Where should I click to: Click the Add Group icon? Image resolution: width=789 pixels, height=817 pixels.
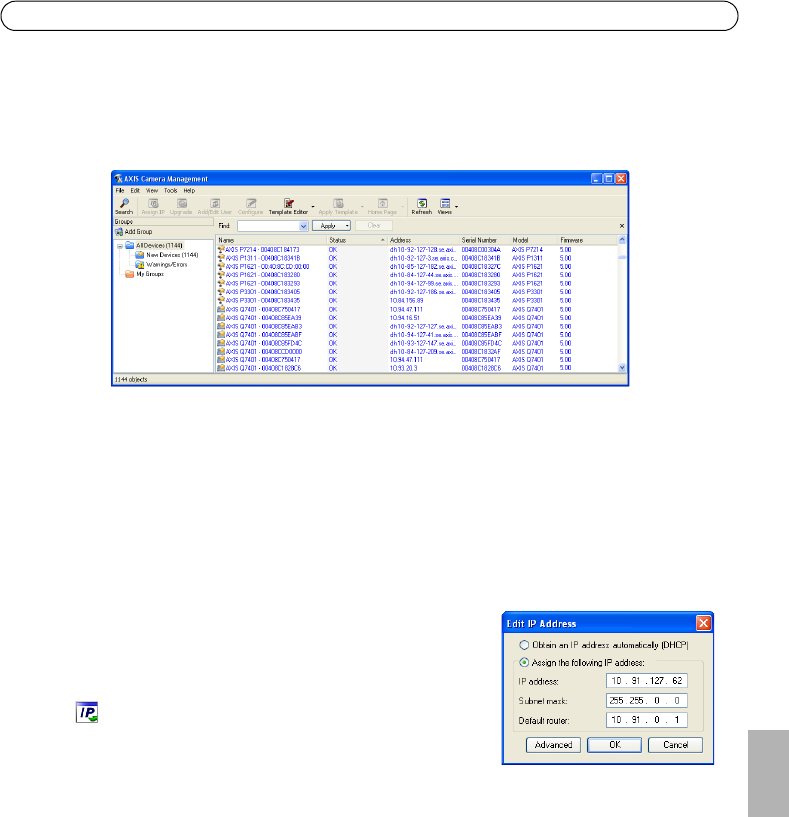tap(119, 232)
